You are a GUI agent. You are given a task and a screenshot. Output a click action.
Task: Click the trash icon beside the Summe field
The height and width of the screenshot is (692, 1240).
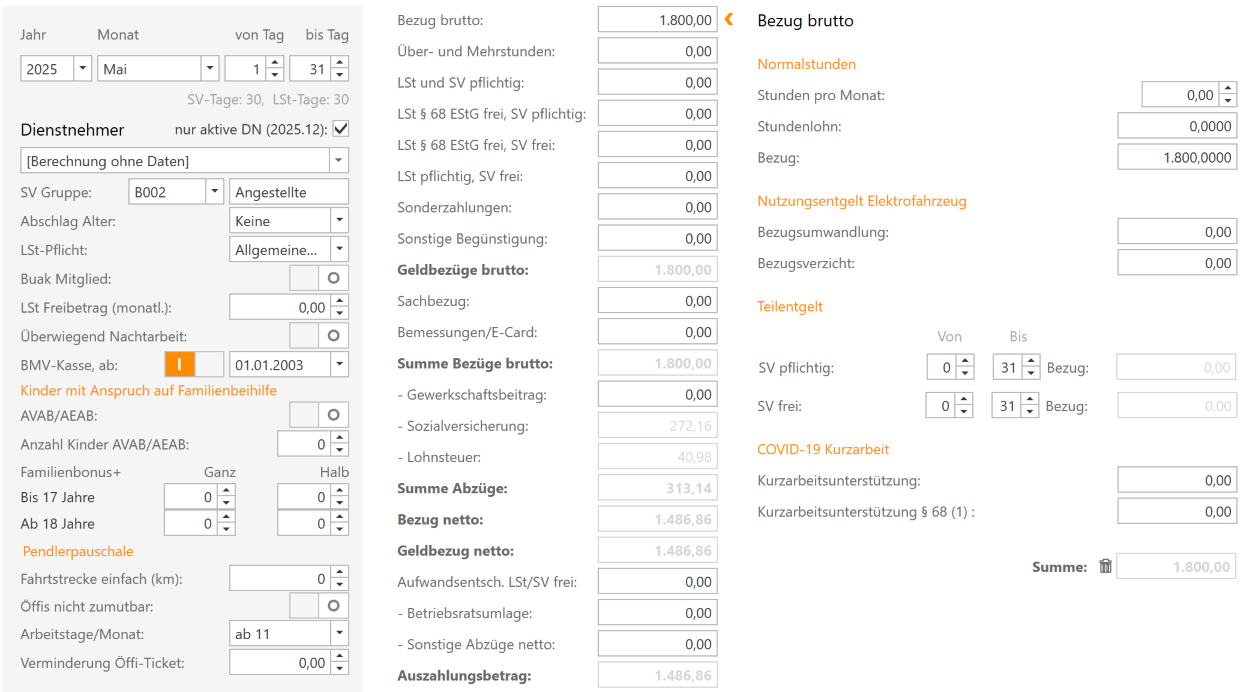point(1105,566)
